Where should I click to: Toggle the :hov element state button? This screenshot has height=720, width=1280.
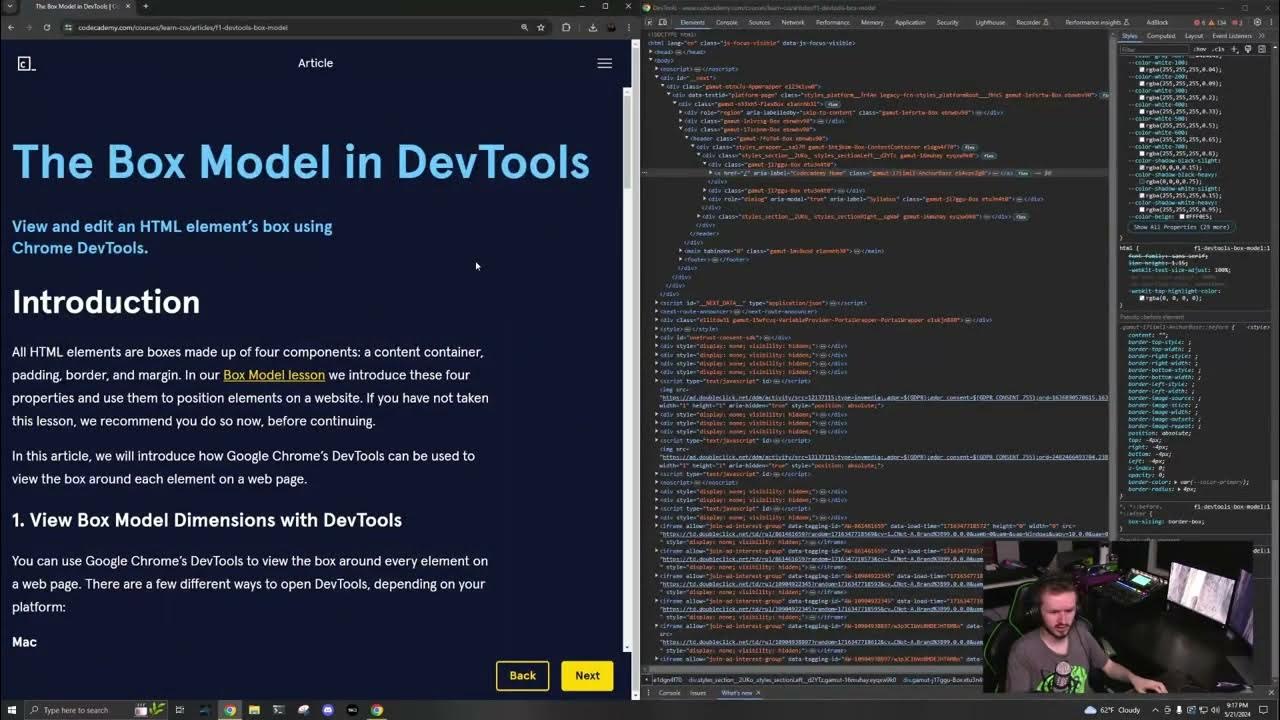(1201, 49)
